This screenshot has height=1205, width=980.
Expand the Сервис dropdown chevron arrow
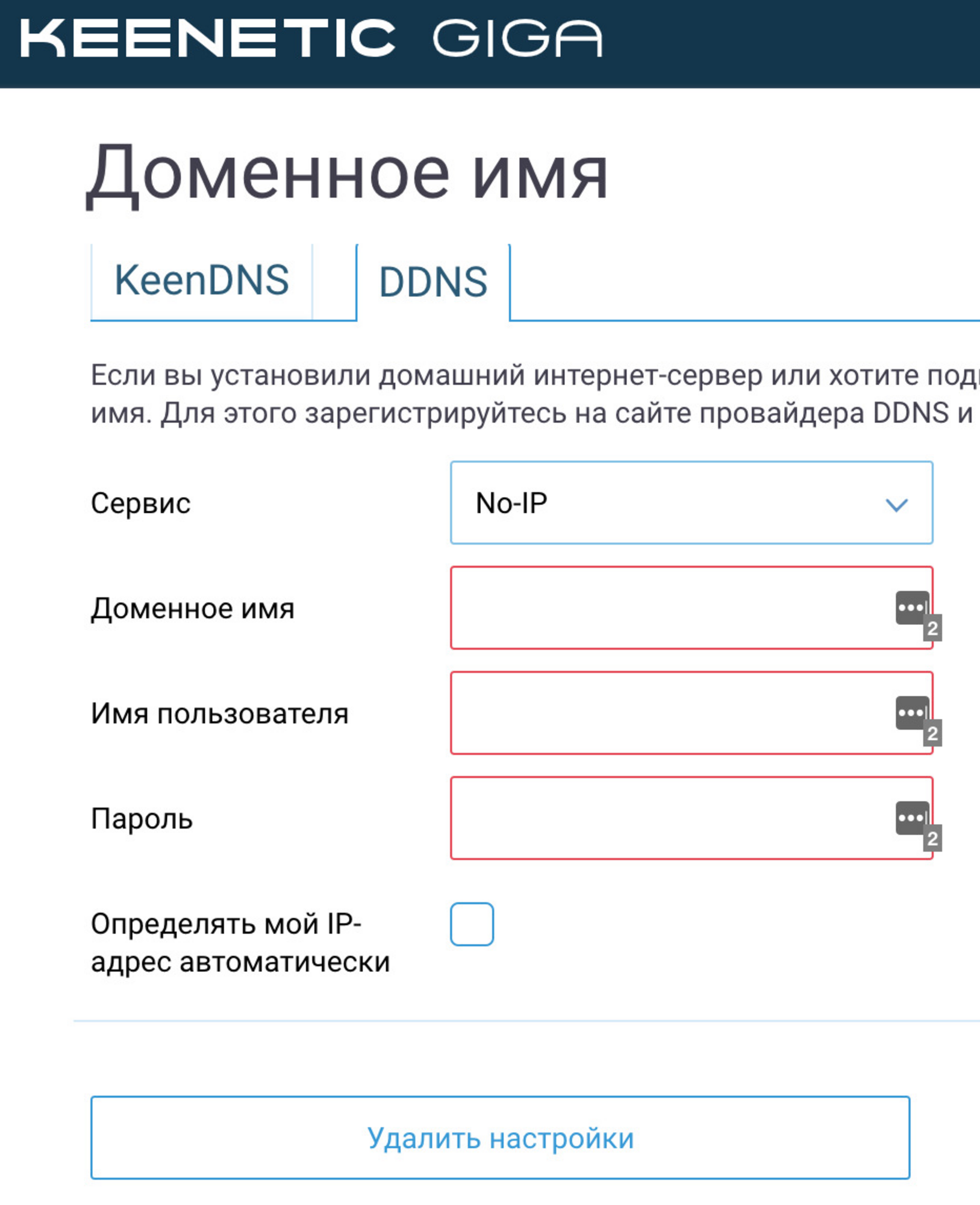tap(896, 504)
